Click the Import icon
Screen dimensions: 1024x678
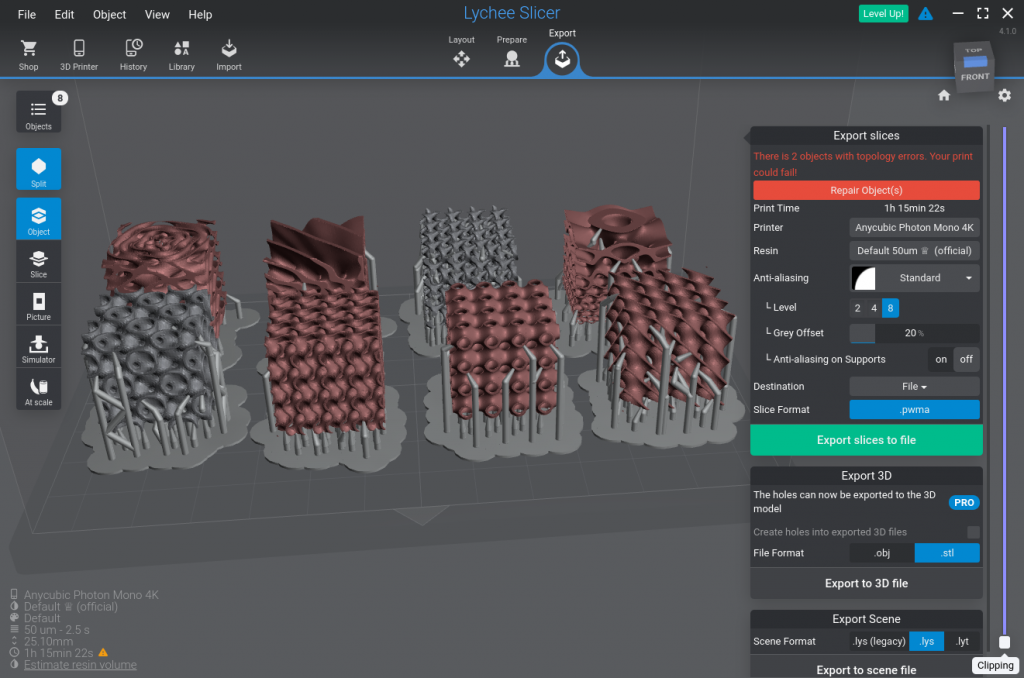click(x=229, y=55)
